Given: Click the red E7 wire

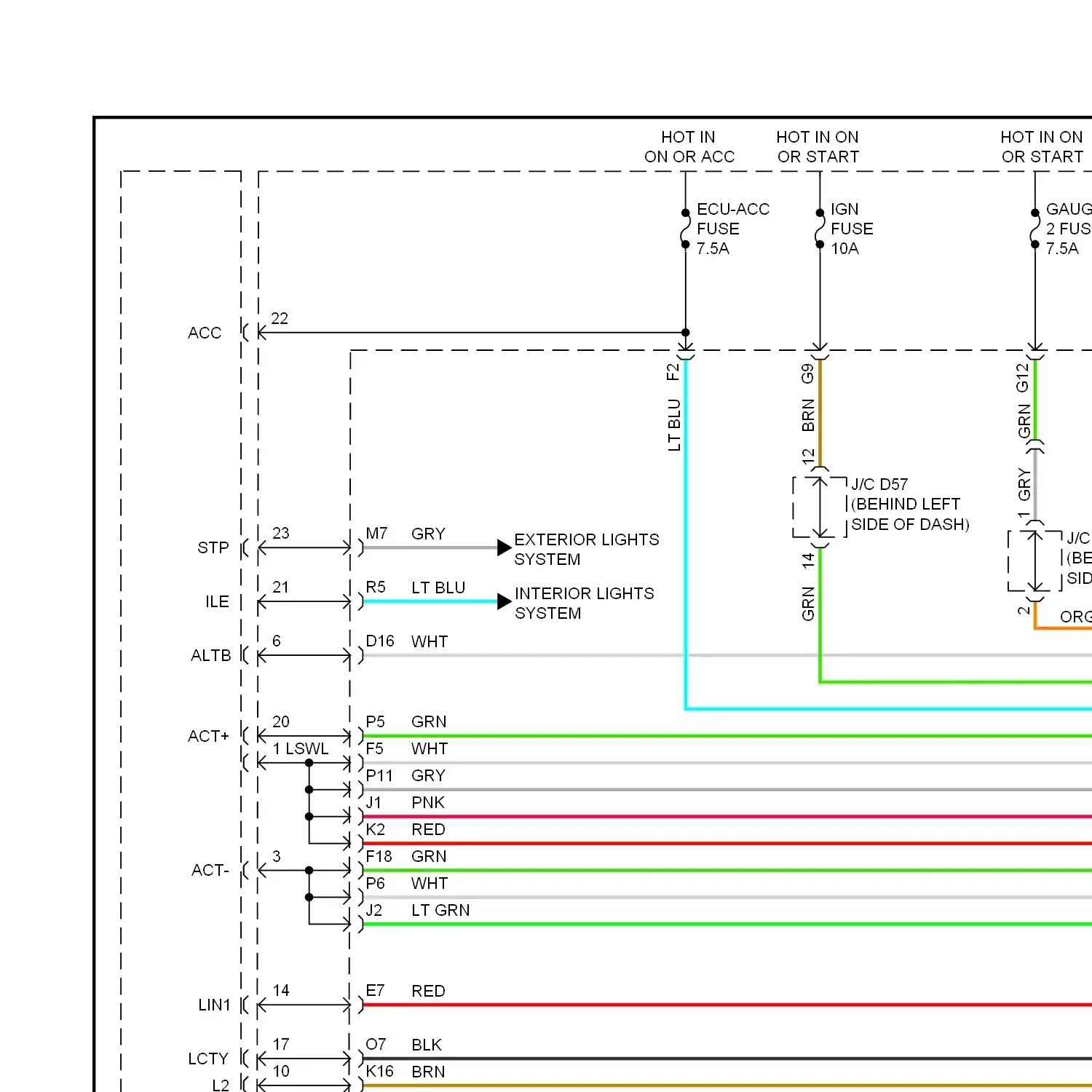Looking at the screenshot, I should point(727,1005).
